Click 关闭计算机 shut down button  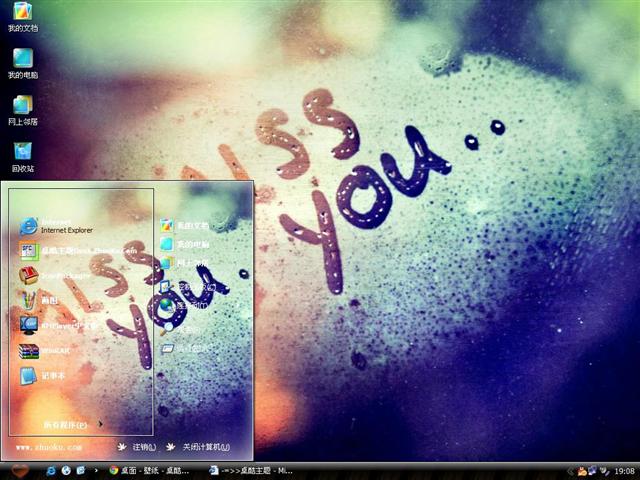pos(198,447)
